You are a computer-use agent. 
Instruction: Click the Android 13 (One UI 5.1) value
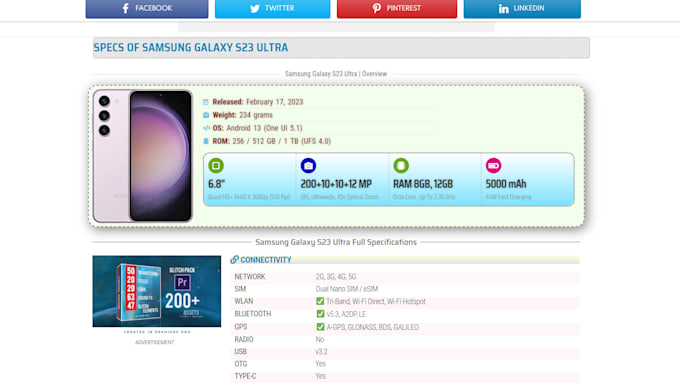point(264,128)
